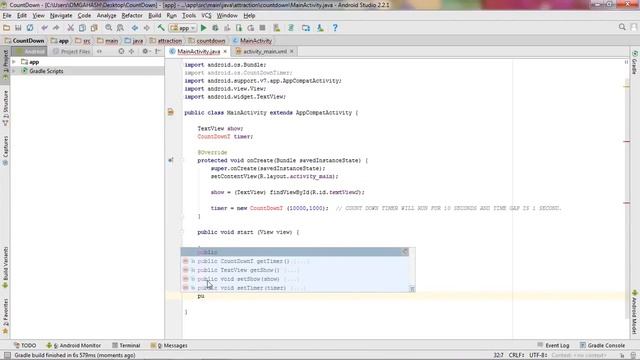Open the View menu

click(x=38, y=16)
